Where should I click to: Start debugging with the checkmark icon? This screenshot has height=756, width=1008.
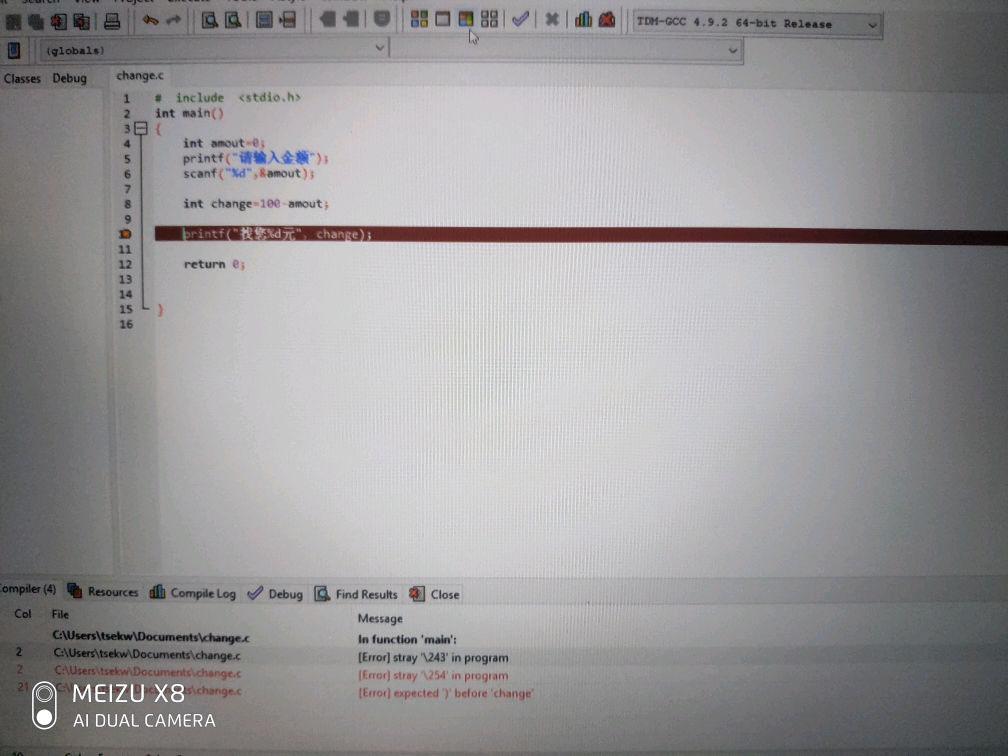(x=521, y=19)
